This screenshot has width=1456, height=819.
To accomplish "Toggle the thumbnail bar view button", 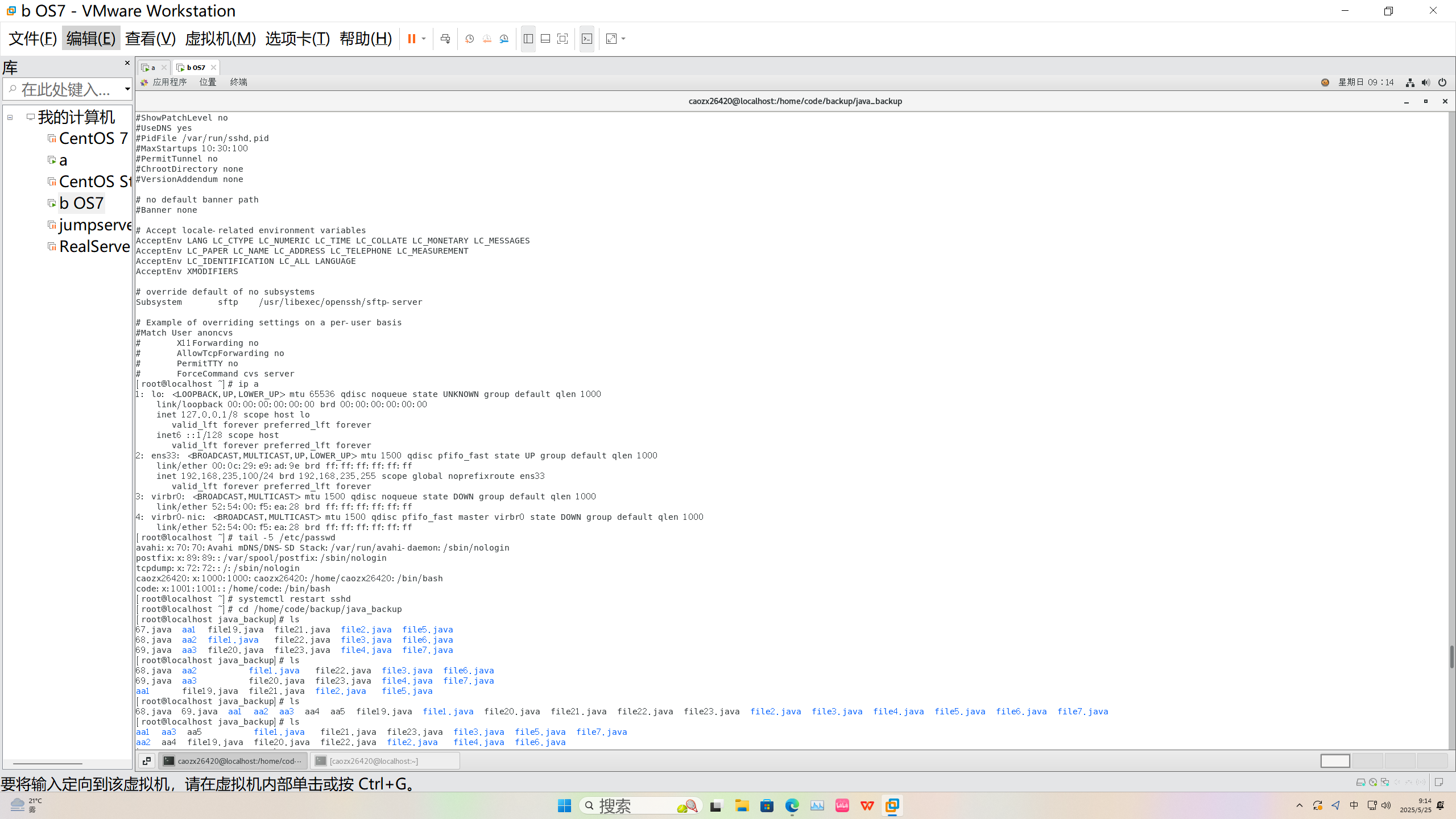I will [545, 39].
